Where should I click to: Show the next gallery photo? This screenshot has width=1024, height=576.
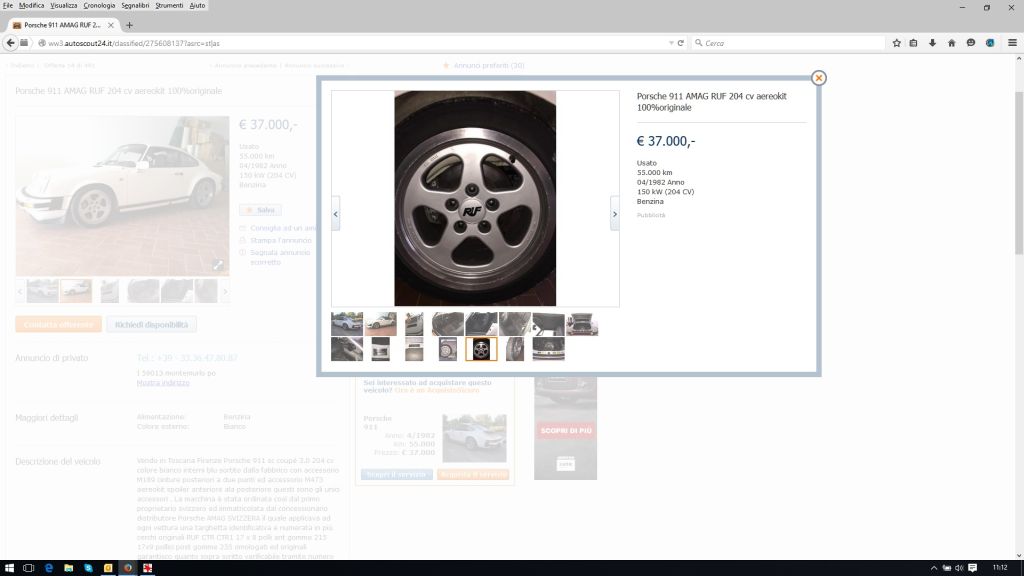pos(615,214)
